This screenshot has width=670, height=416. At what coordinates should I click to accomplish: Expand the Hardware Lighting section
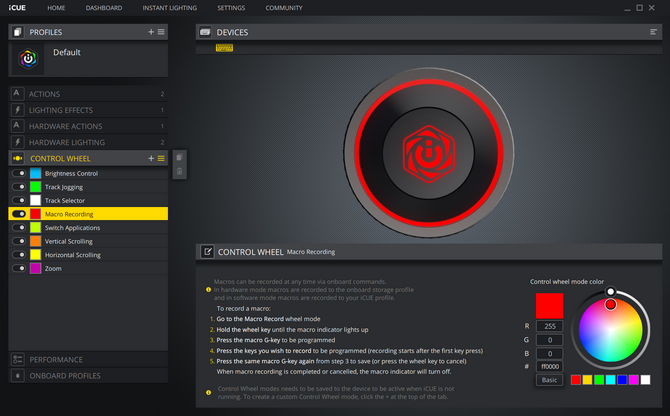(x=88, y=142)
